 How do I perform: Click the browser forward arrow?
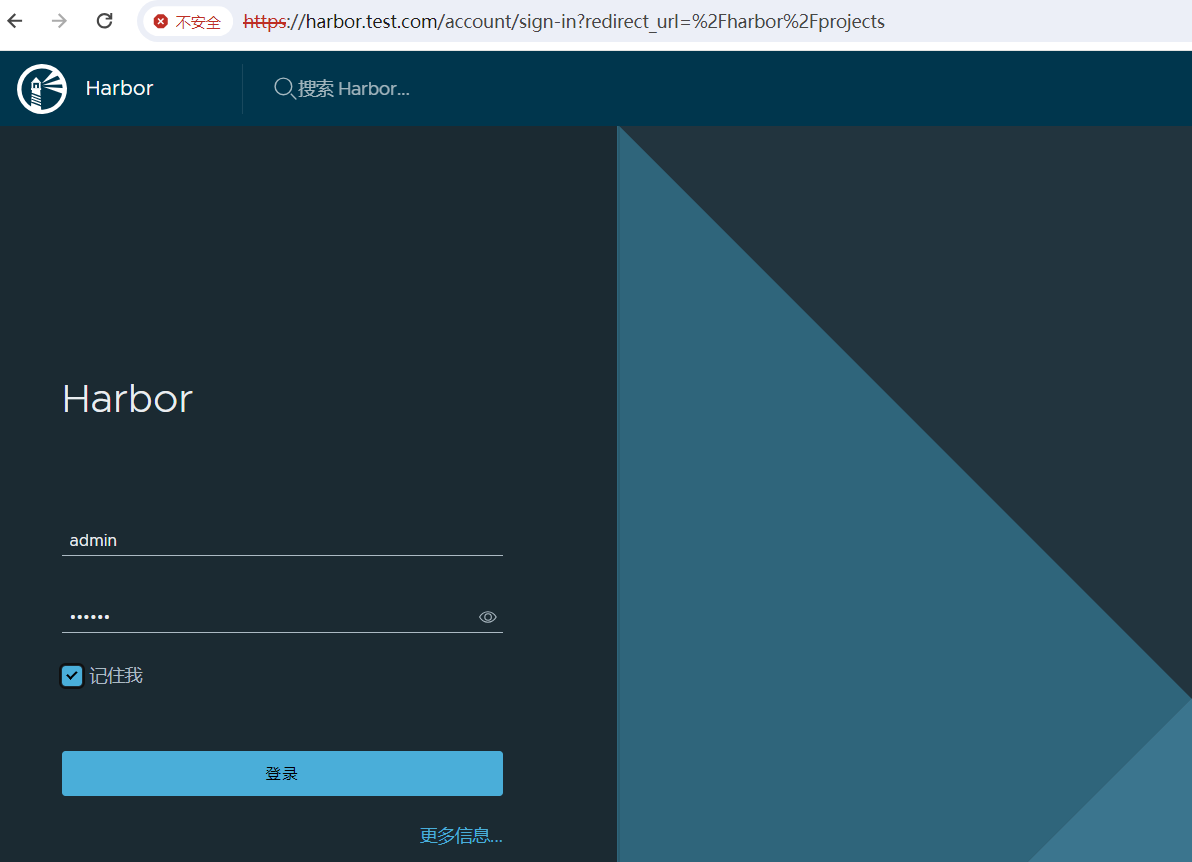pyautogui.click(x=59, y=21)
